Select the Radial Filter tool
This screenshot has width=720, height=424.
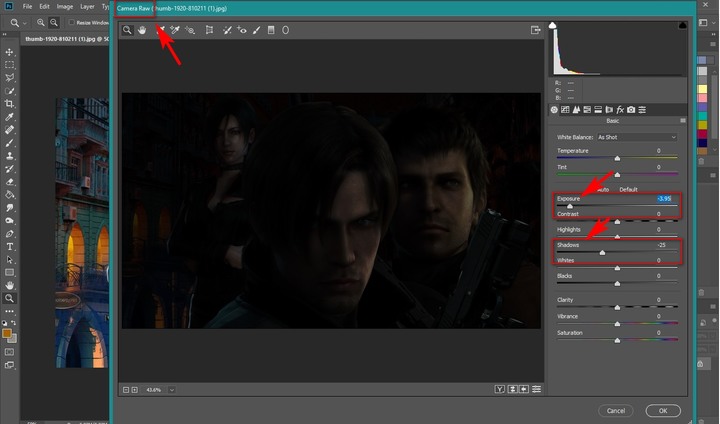(286, 30)
